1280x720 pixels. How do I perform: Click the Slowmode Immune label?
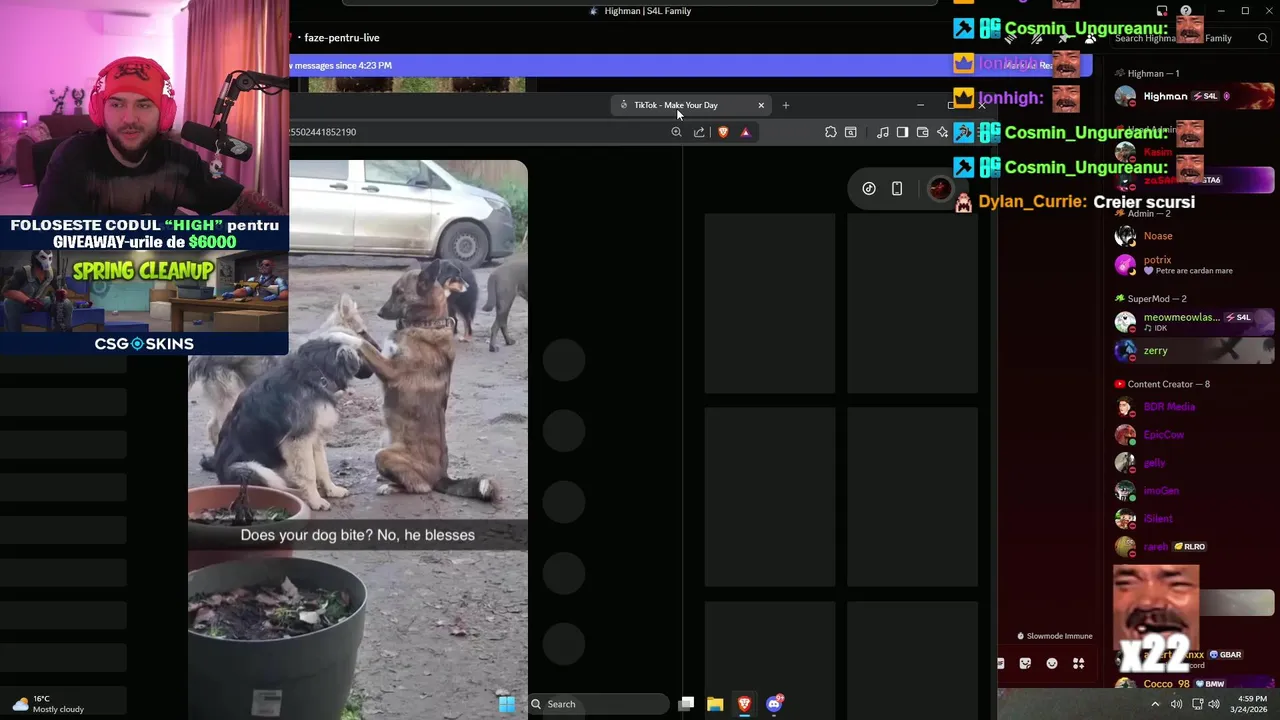pyautogui.click(x=1055, y=636)
